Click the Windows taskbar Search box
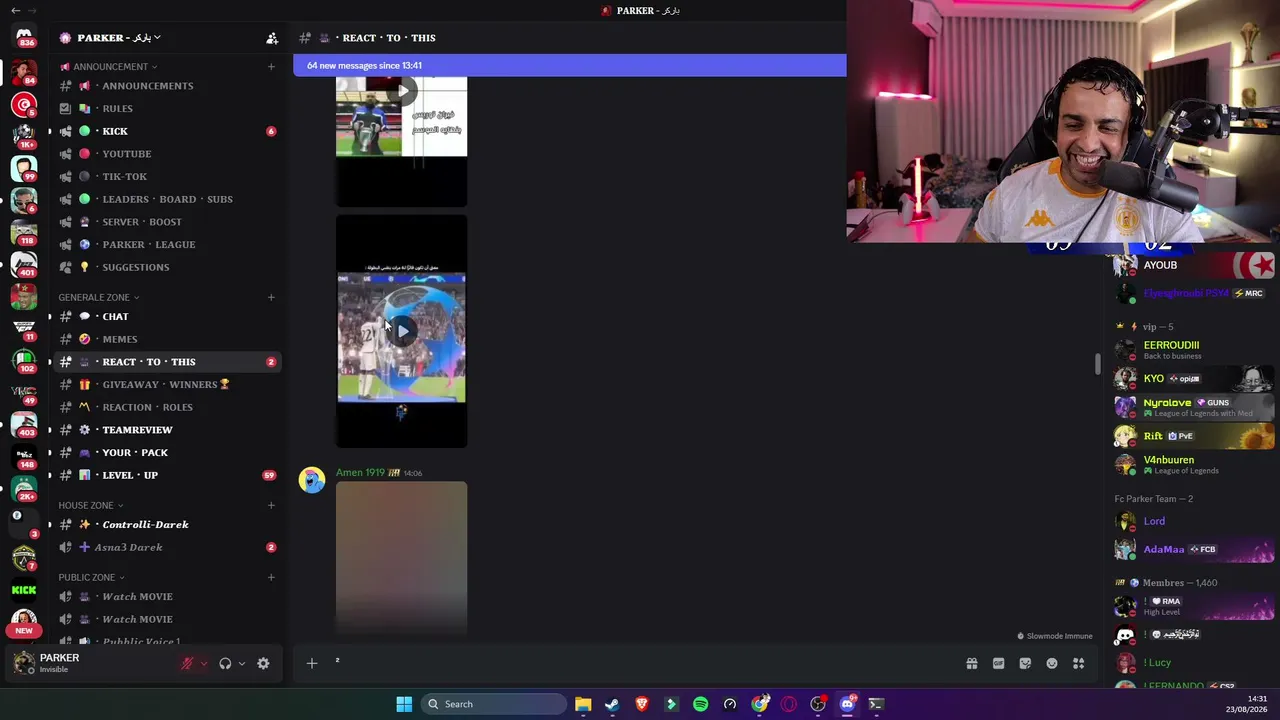This screenshot has height=720, width=1280. click(x=494, y=704)
